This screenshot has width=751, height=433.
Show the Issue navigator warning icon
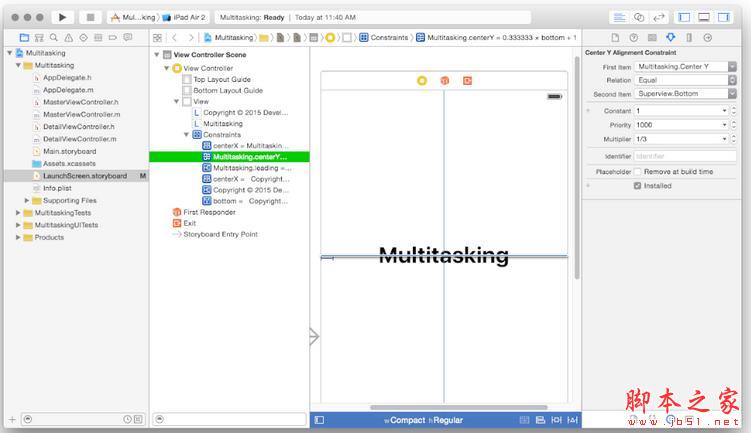click(x=69, y=37)
